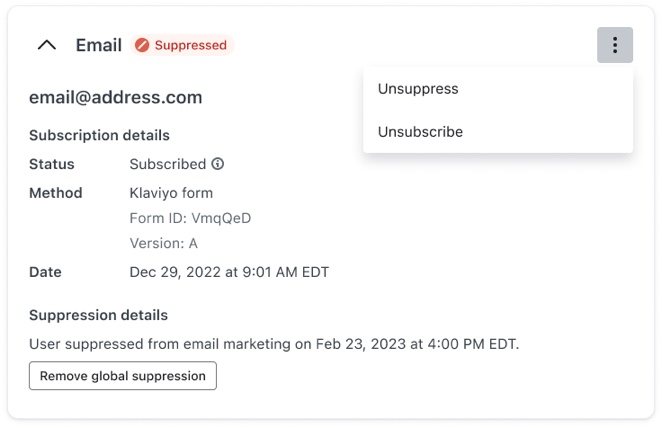Viewport: 662px width, 428px height.
Task: Click the Klaviyo form method value
Action: [x=171, y=193]
